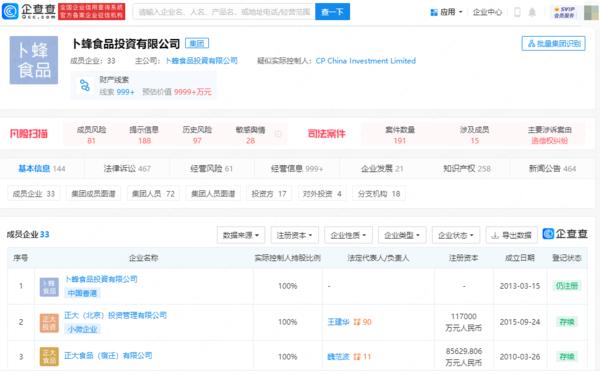Click 预估价值 9999+万元 value
The image size is (600, 371).
(x=177, y=92)
